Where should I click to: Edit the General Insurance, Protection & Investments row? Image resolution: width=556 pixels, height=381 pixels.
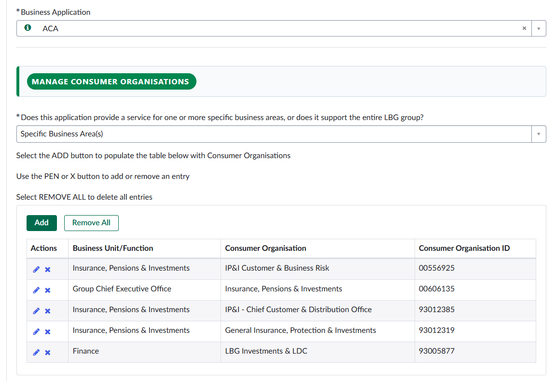tap(36, 331)
